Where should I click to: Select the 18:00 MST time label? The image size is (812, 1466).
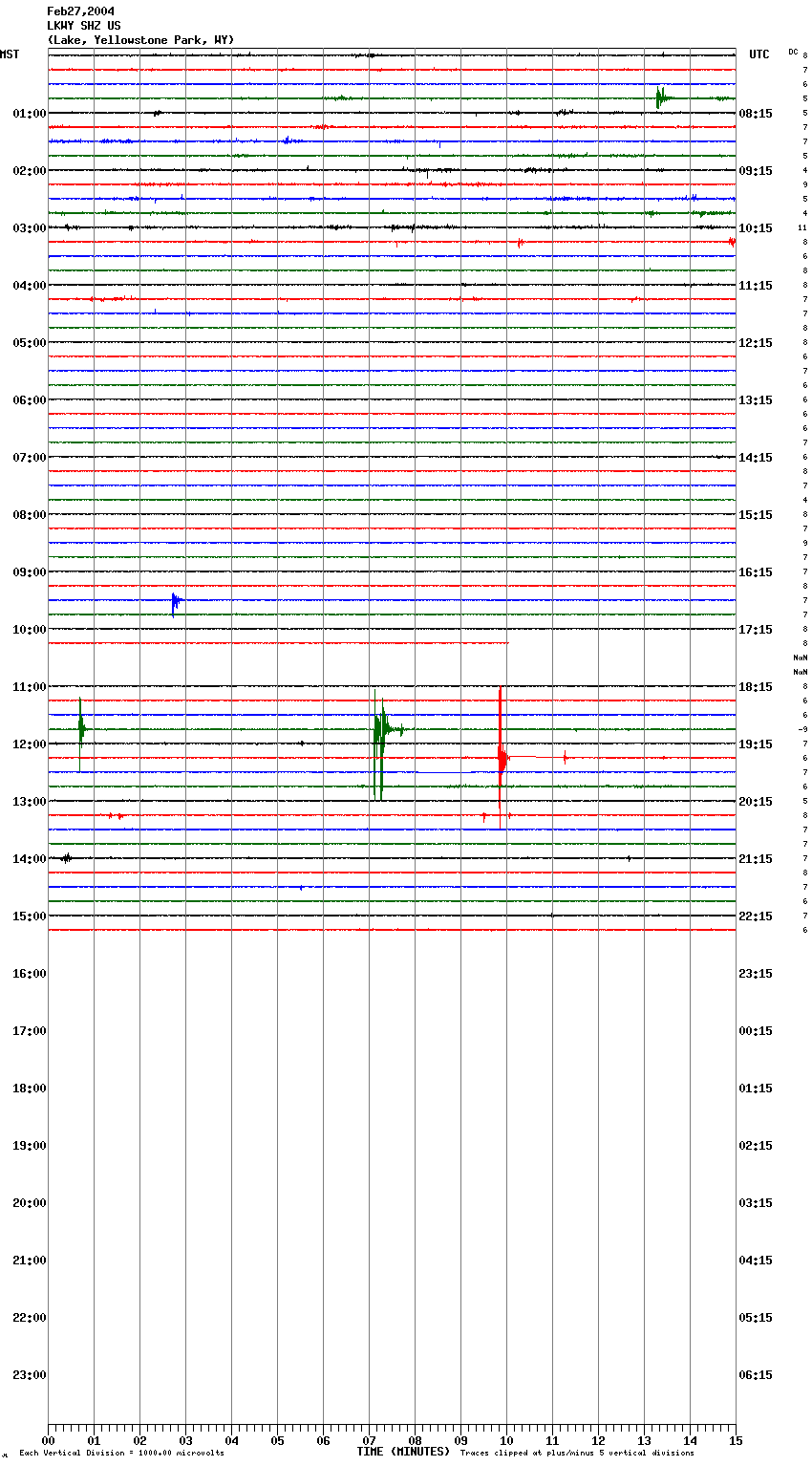(30, 1089)
